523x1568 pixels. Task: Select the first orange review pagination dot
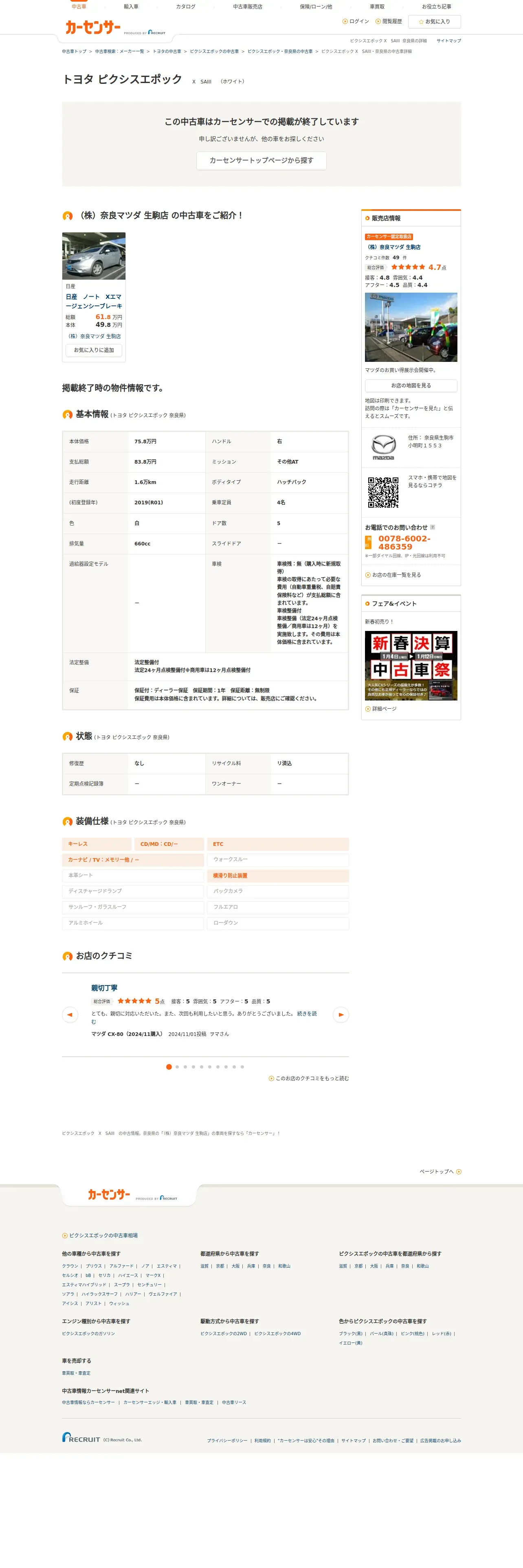169,1067
